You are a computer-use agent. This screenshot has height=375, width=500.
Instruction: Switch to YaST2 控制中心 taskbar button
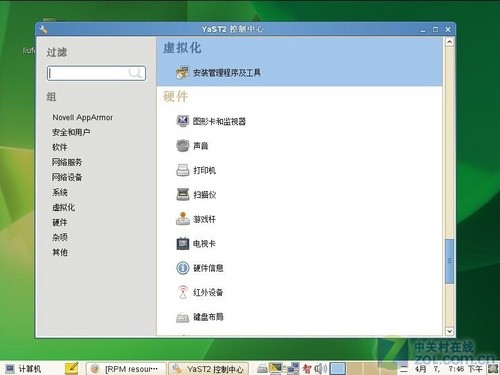(209, 369)
